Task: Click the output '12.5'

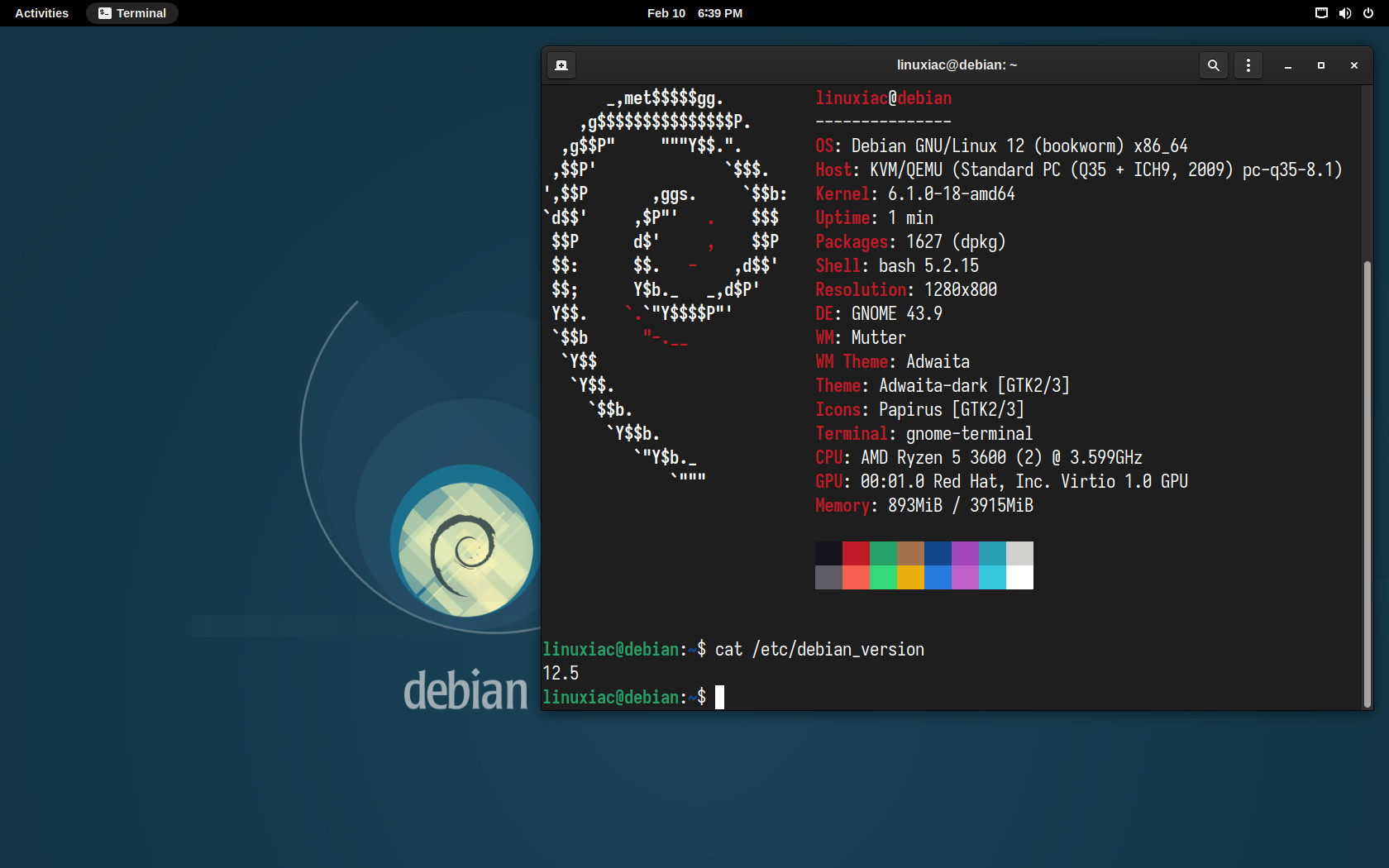Action: (561, 674)
